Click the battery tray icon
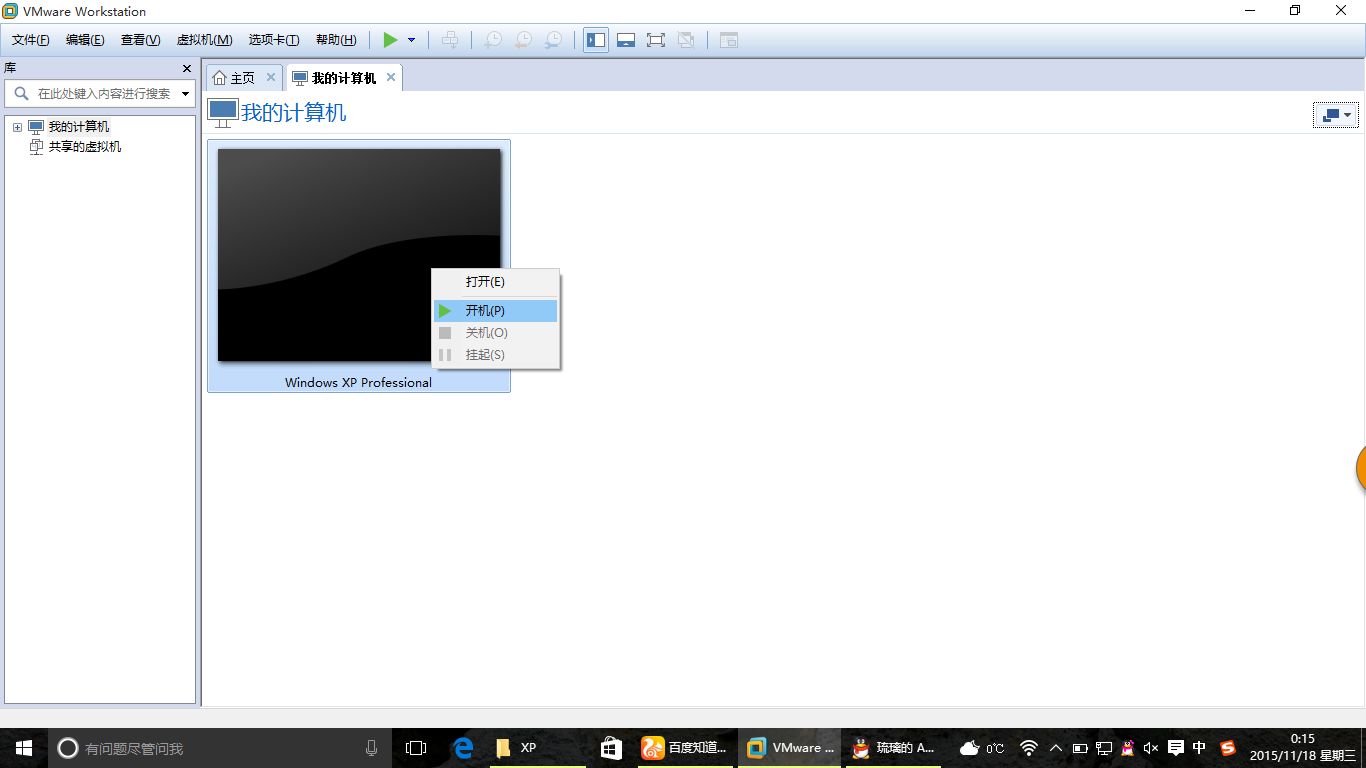This screenshot has width=1366, height=768. coord(1080,748)
